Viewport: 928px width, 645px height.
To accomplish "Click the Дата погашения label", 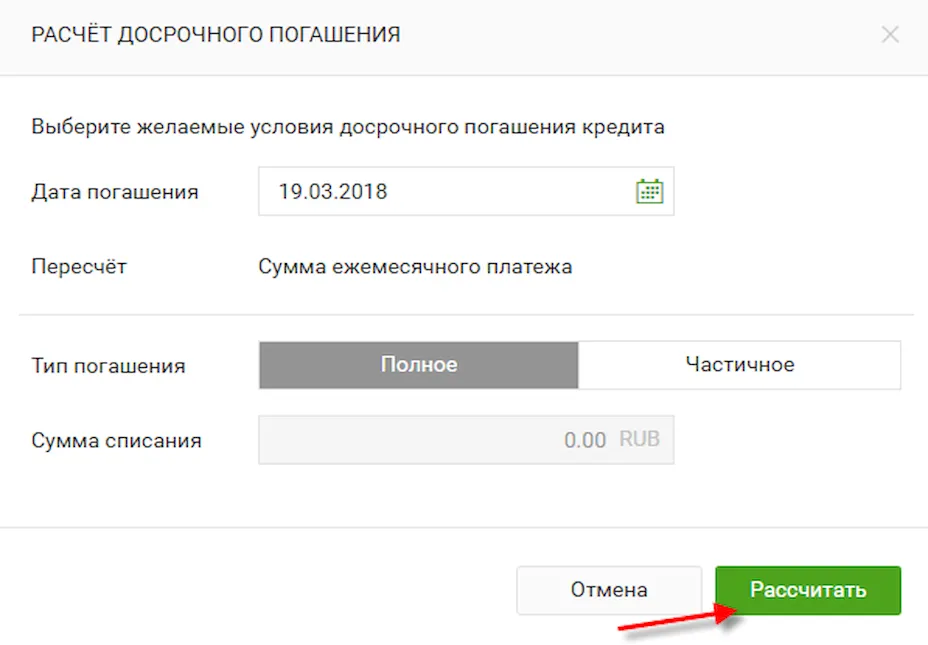I will point(115,192).
